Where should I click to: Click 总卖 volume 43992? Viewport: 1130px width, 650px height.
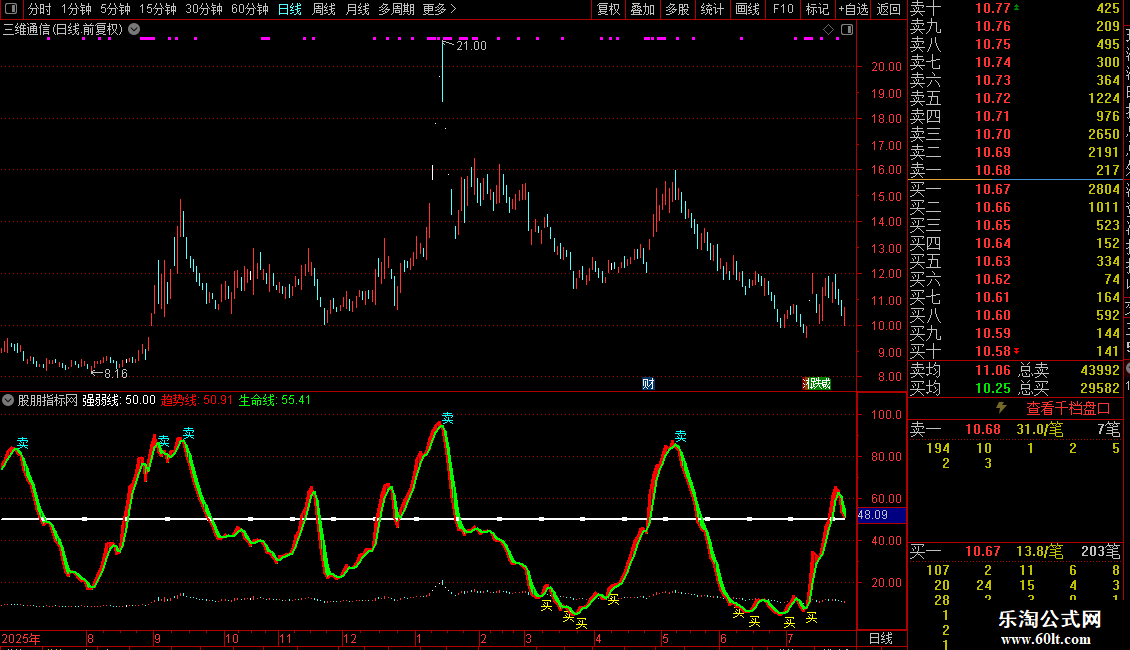[1100, 370]
